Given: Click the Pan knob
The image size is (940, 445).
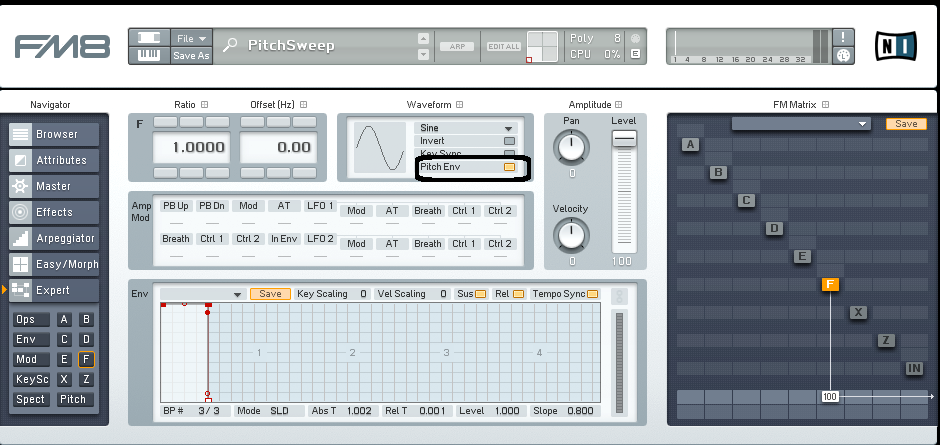Looking at the screenshot, I should tap(571, 146).
